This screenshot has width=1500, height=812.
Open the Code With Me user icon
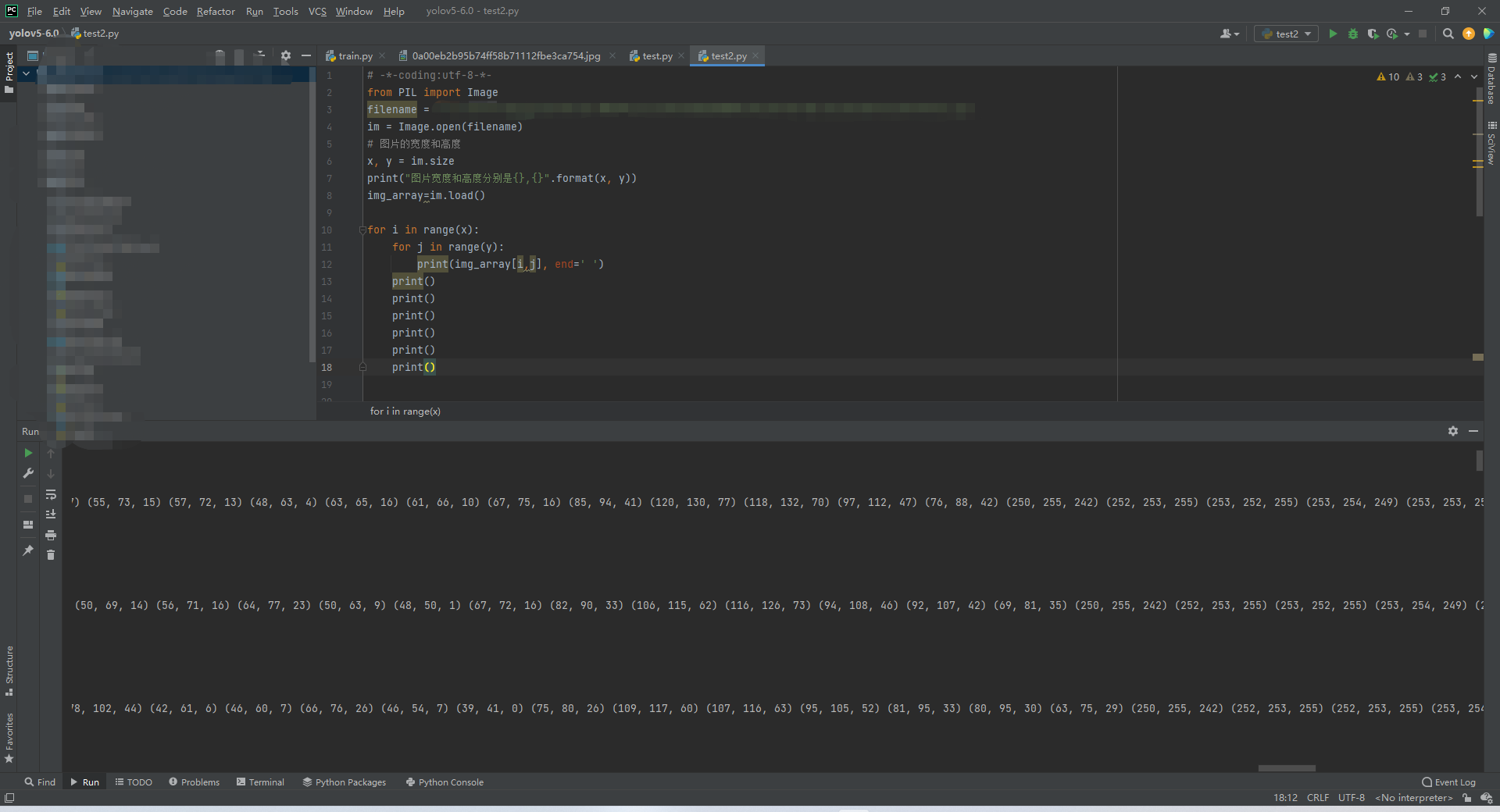[1226, 34]
